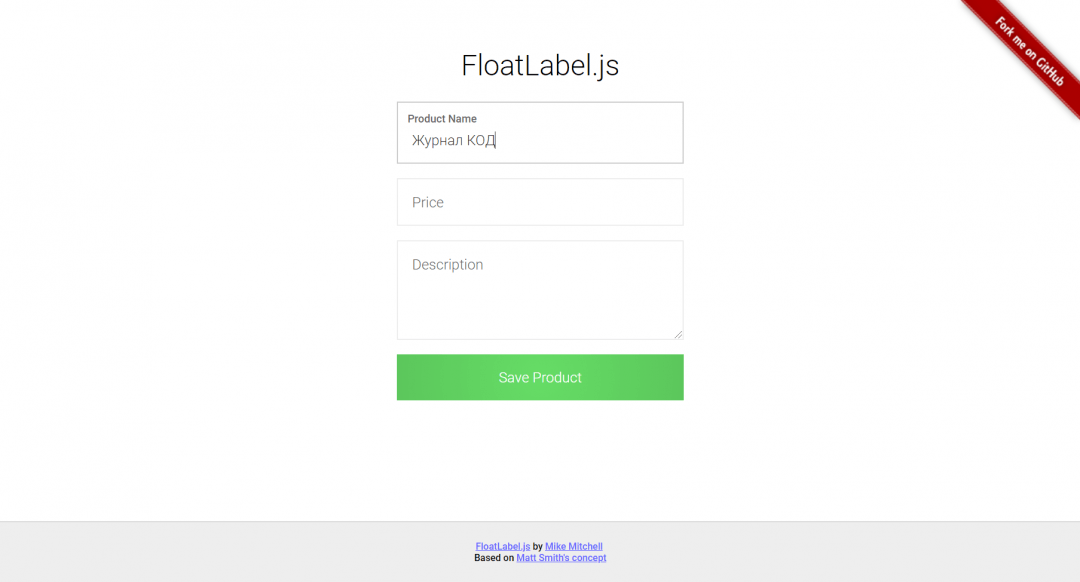The image size is (1080, 582).
Task: Click the FloatLabel.js page heading
Action: pyautogui.click(x=540, y=66)
